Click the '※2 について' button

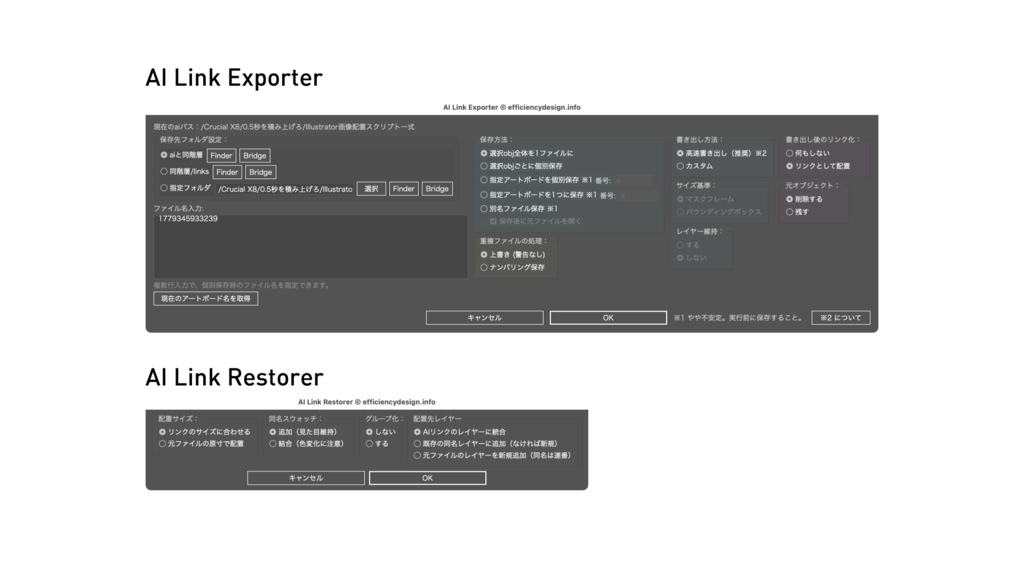tap(840, 318)
